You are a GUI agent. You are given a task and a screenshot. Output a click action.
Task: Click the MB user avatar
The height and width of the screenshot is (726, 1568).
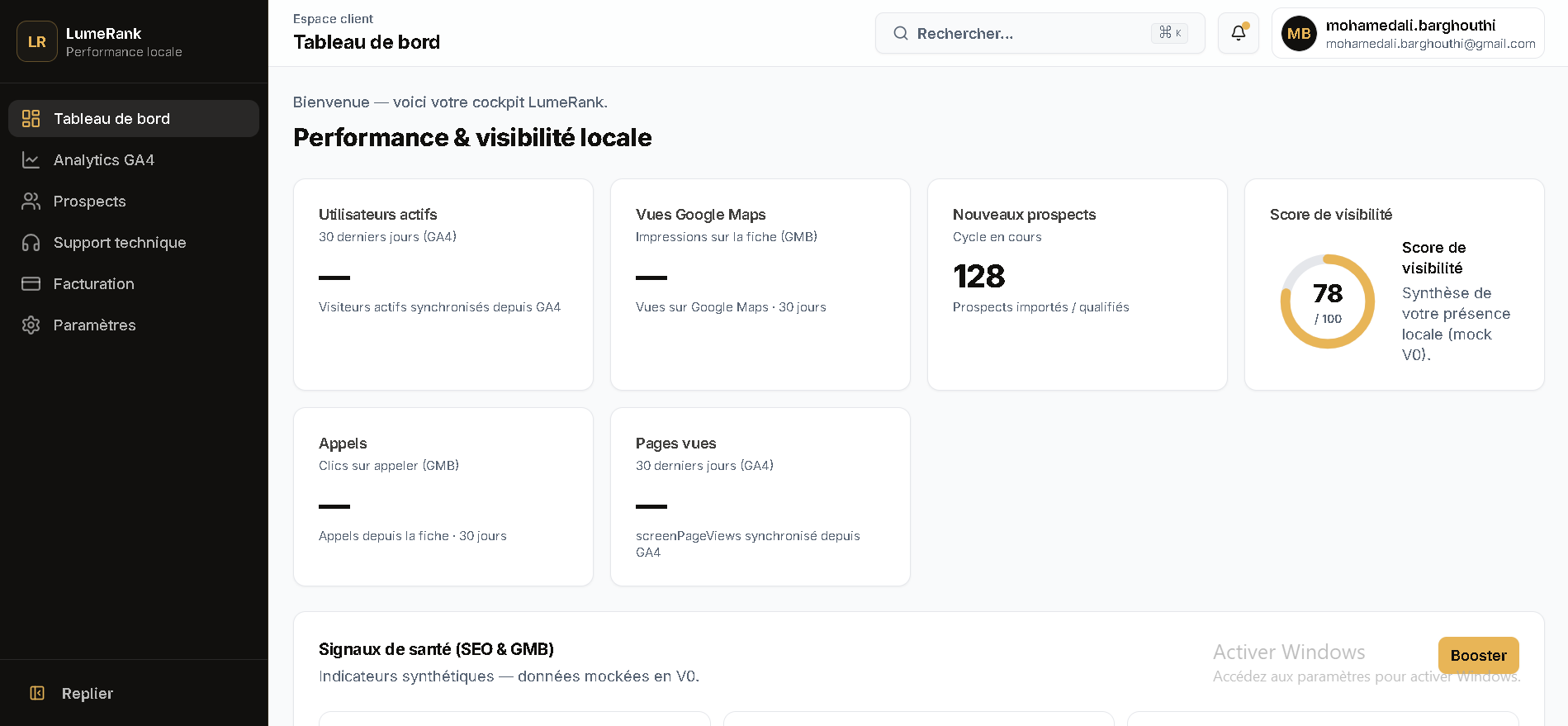click(x=1299, y=33)
